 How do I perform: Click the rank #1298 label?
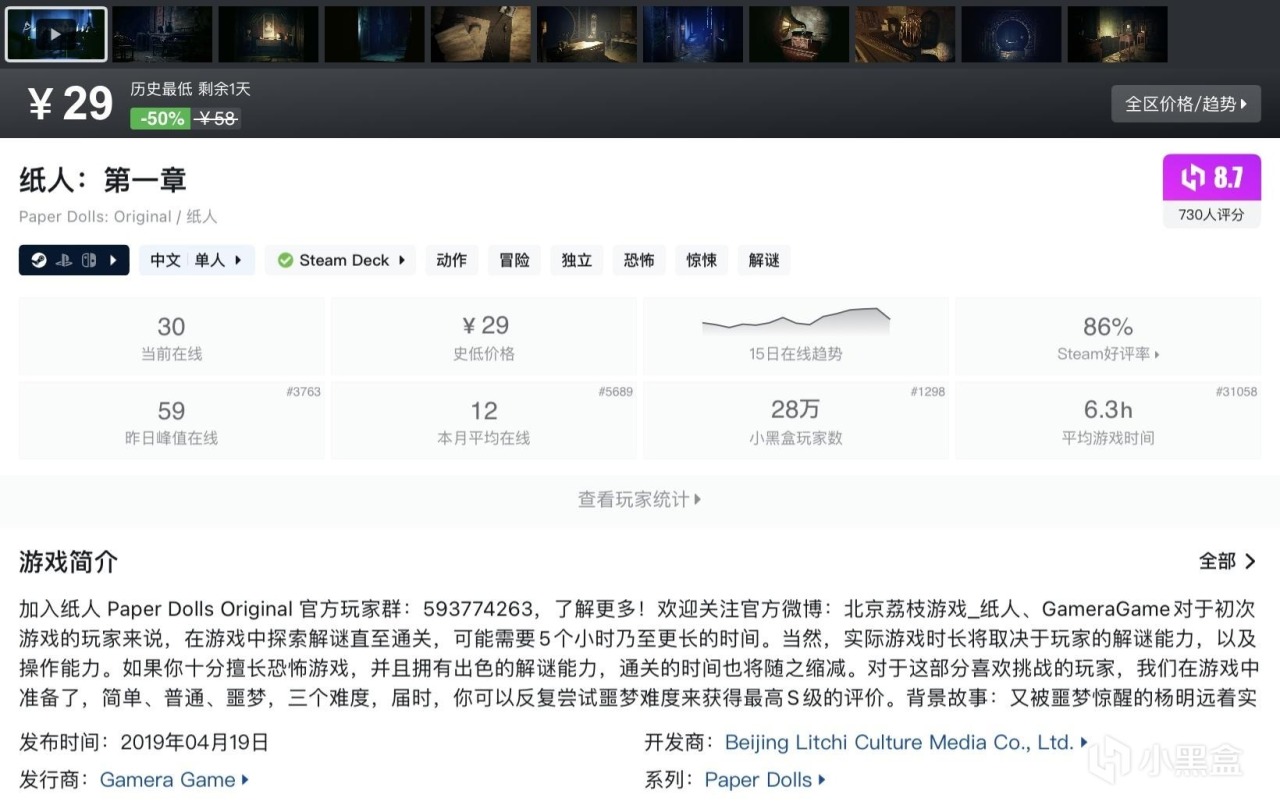click(x=927, y=391)
